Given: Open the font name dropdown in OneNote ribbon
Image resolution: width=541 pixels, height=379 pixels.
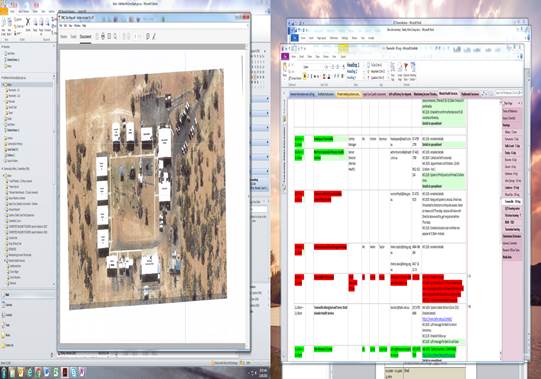Looking at the screenshot, I should tap(315, 67).
